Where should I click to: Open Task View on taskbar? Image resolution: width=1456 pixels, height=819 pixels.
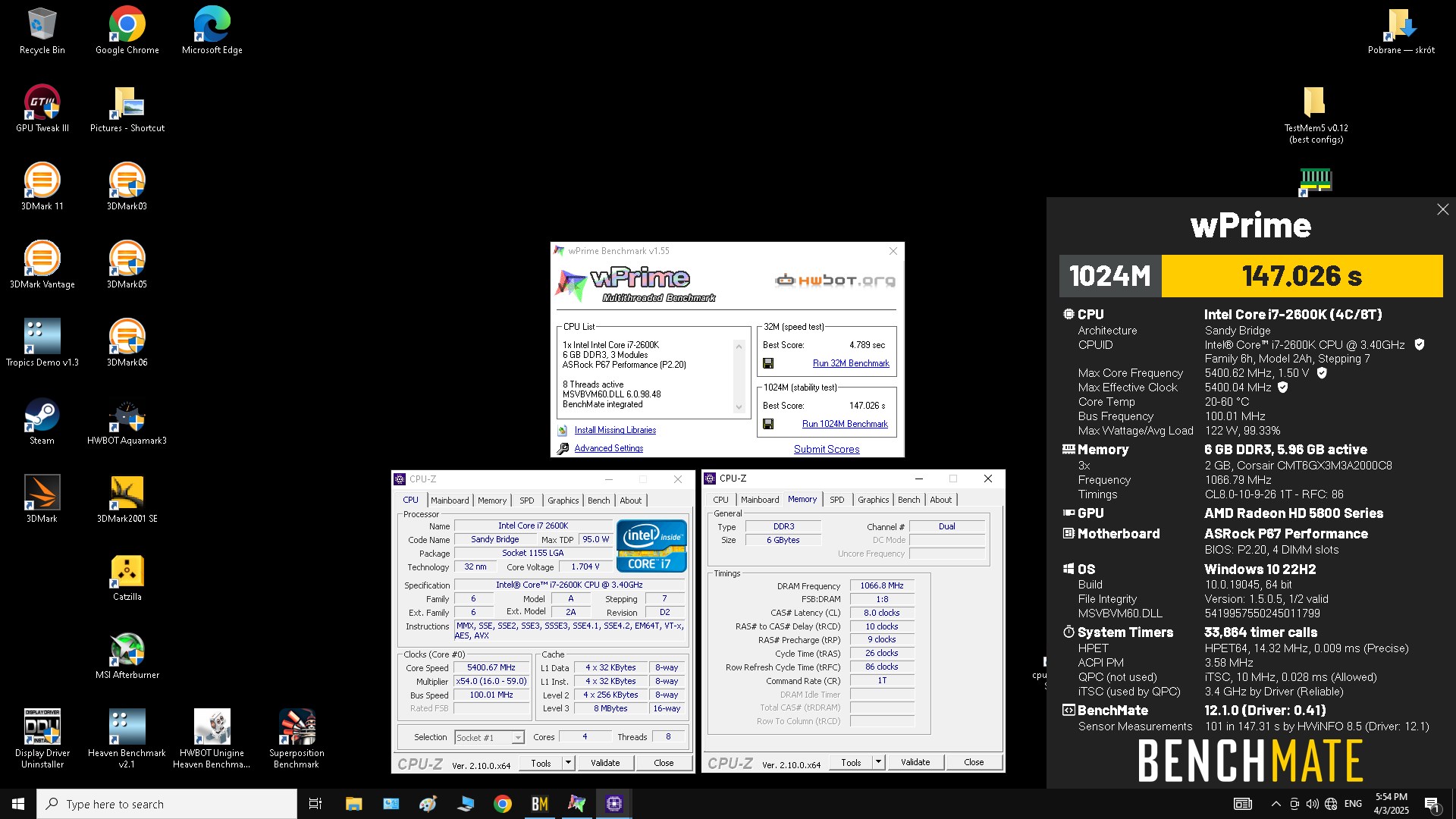coord(315,804)
